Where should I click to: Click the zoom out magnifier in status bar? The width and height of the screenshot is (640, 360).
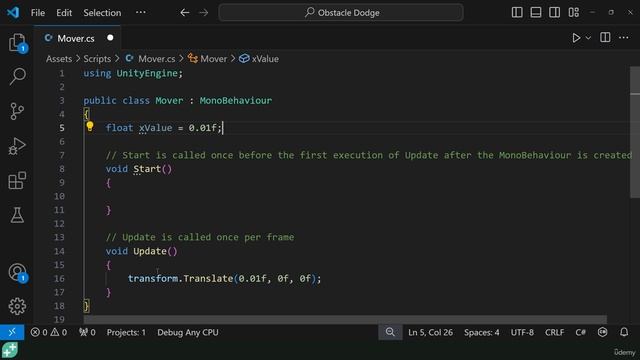click(x=390, y=332)
